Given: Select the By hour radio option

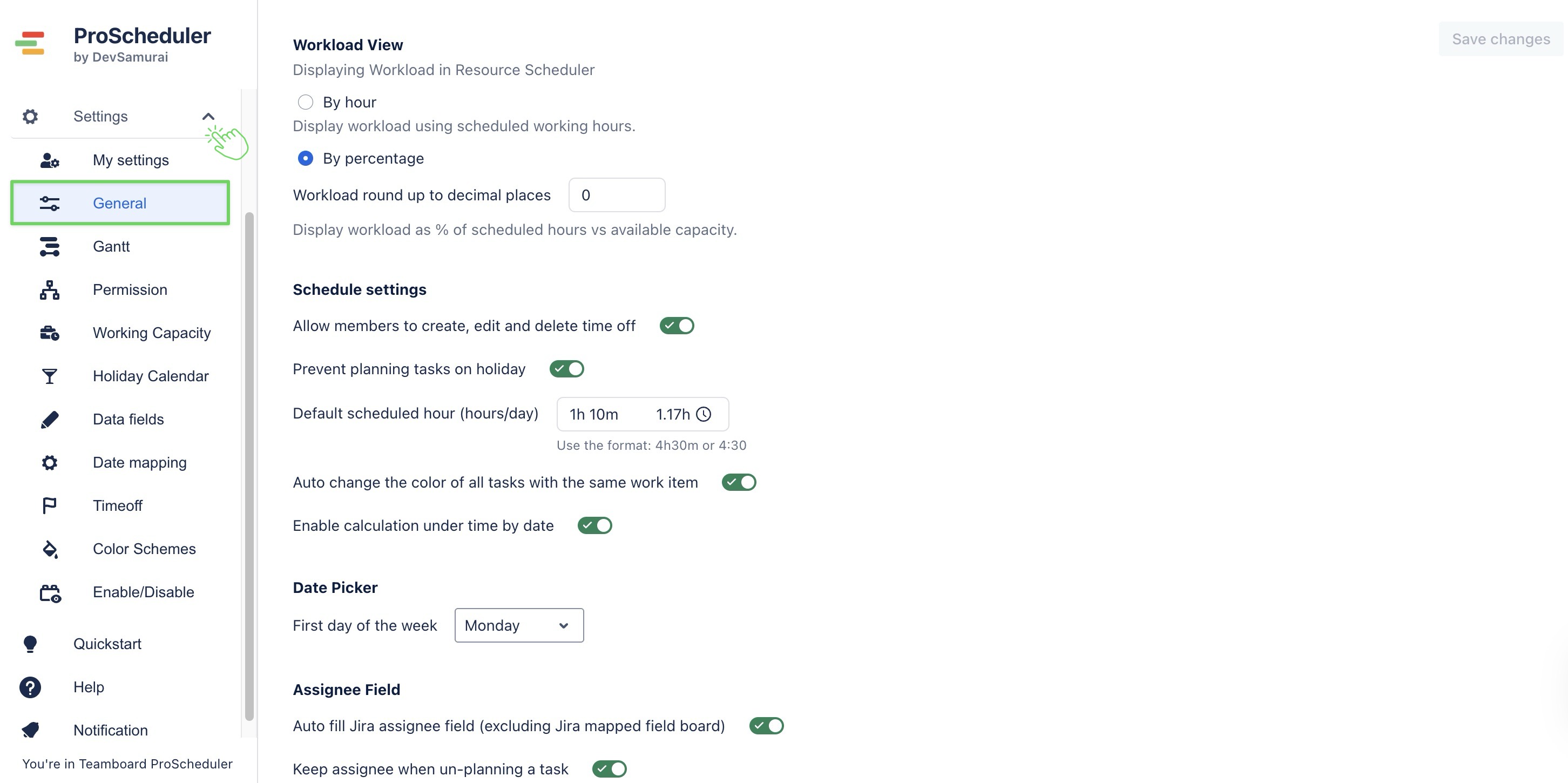Looking at the screenshot, I should (306, 102).
